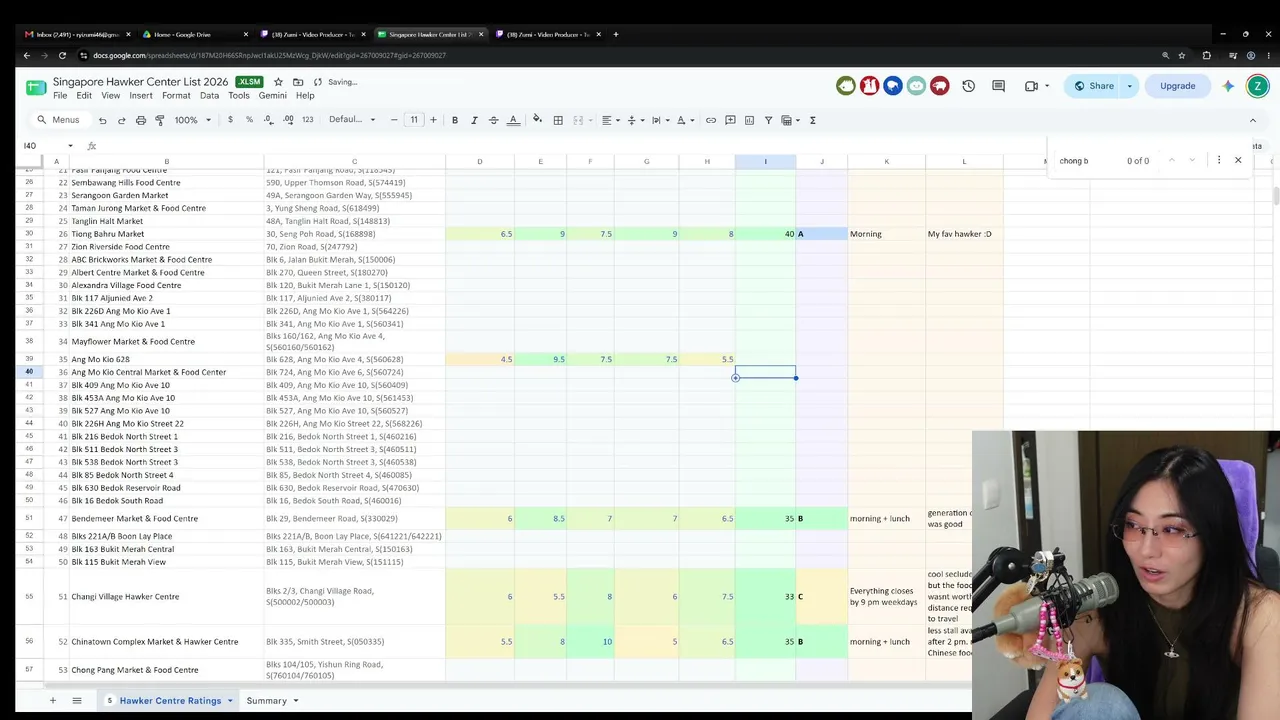Switch to the Summary sheet tab
The width and height of the screenshot is (1280, 720).
266,701
